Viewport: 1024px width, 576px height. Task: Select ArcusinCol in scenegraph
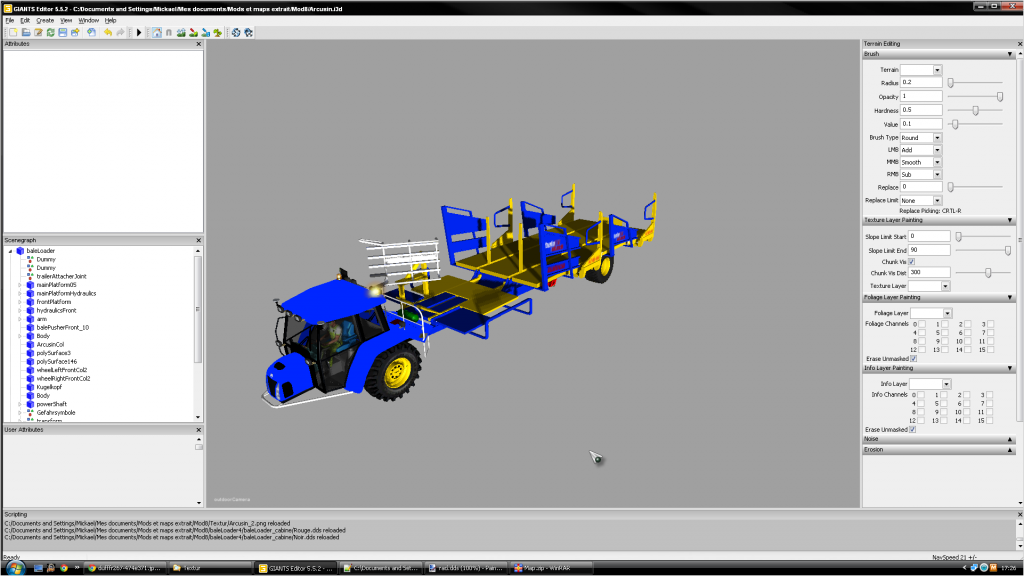(50, 344)
